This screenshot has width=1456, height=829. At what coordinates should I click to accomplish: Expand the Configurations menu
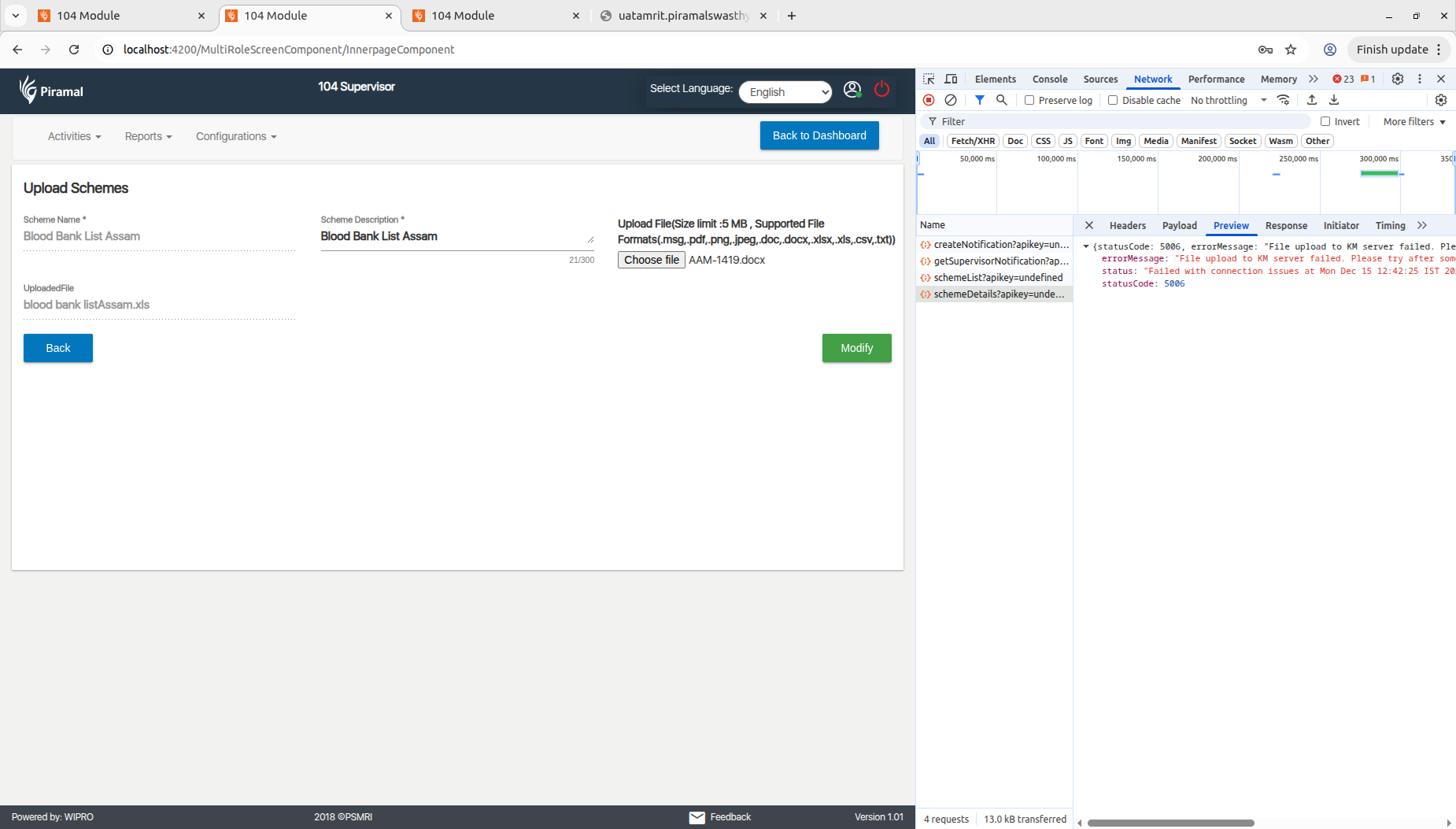(x=236, y=136)
